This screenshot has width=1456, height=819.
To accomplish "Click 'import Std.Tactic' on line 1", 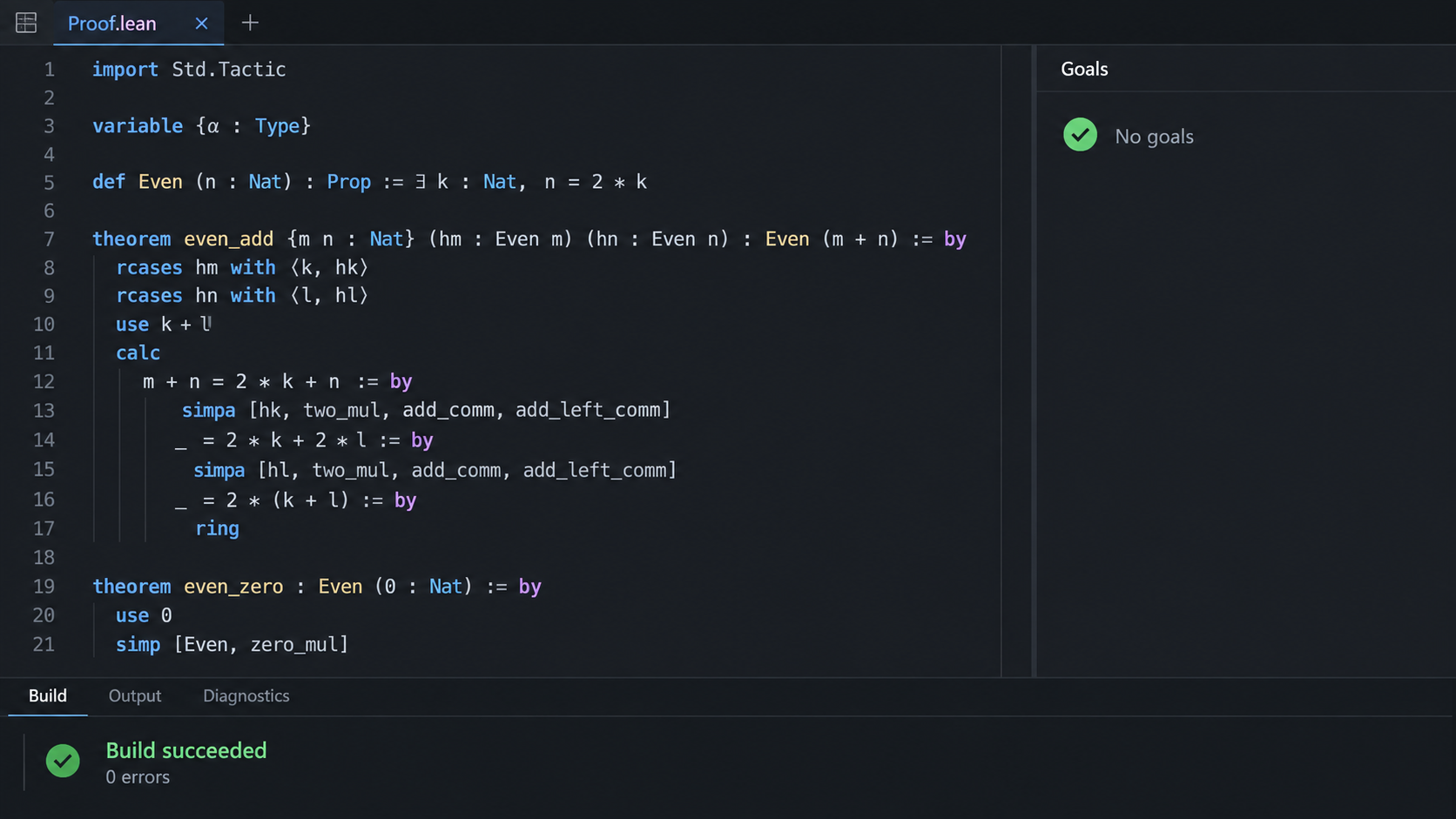I will pos(189,70).
